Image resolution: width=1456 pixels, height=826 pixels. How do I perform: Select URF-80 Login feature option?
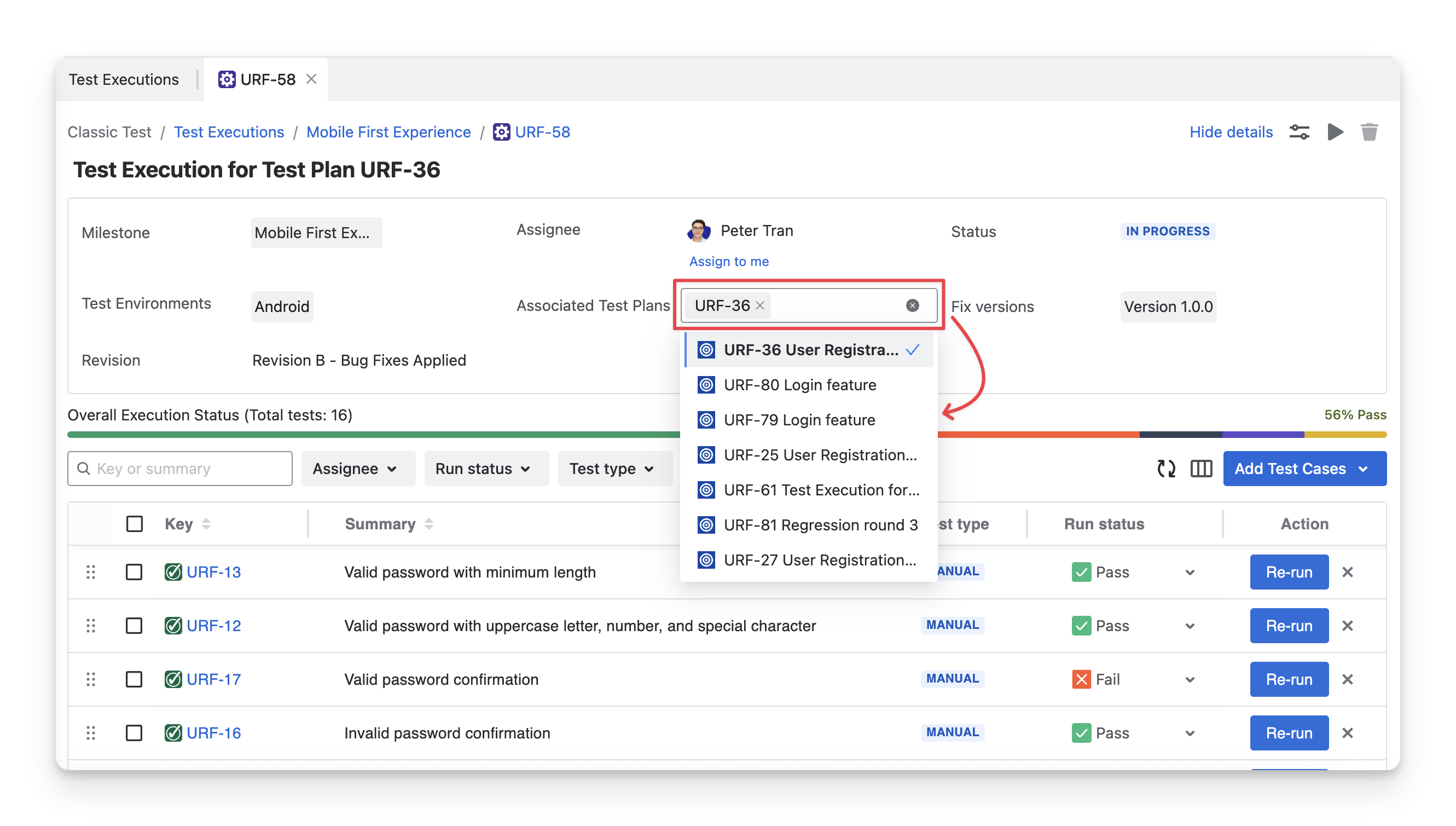point(799,385)
